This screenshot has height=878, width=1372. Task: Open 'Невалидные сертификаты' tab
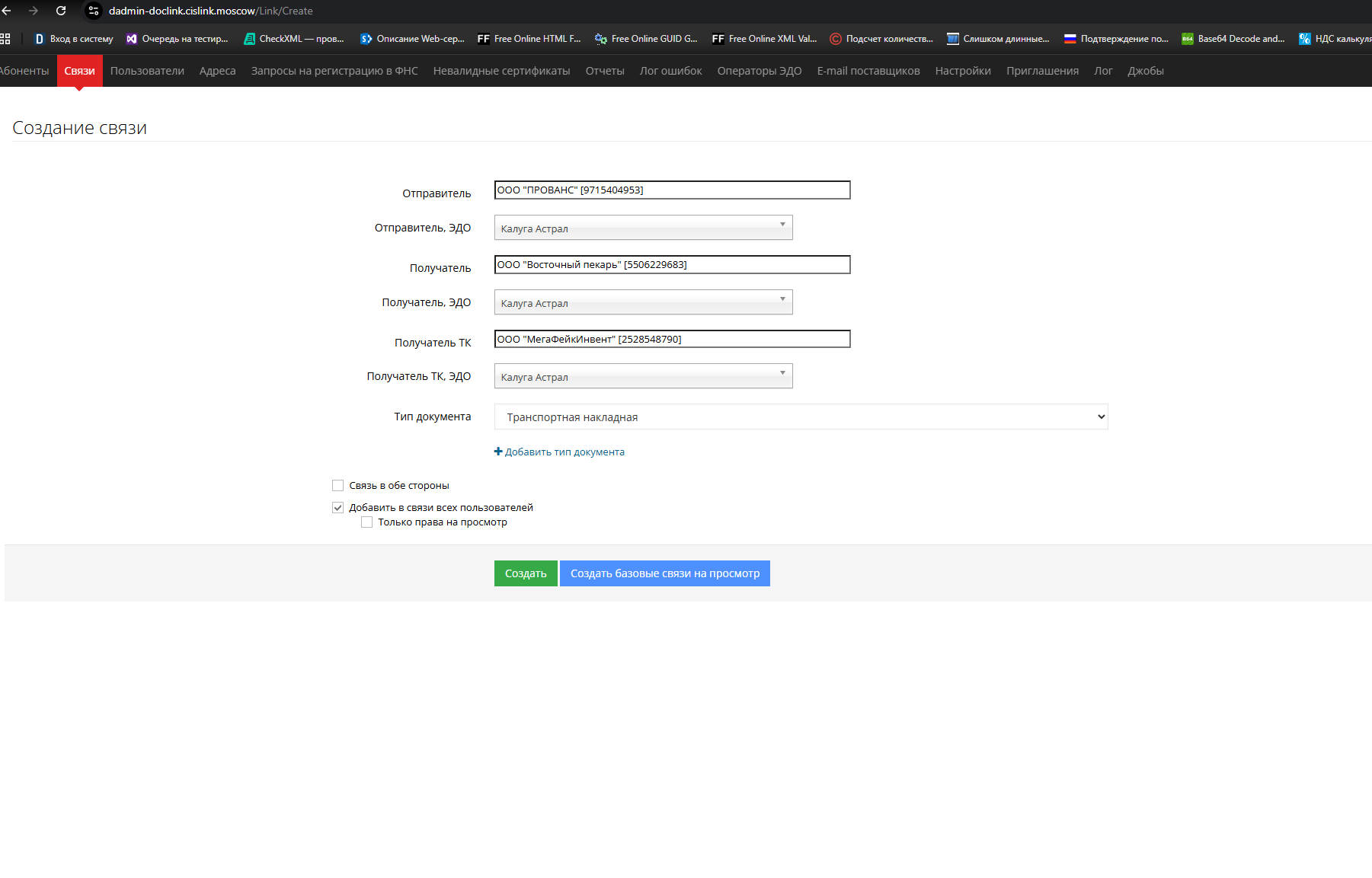coord(502,71)
